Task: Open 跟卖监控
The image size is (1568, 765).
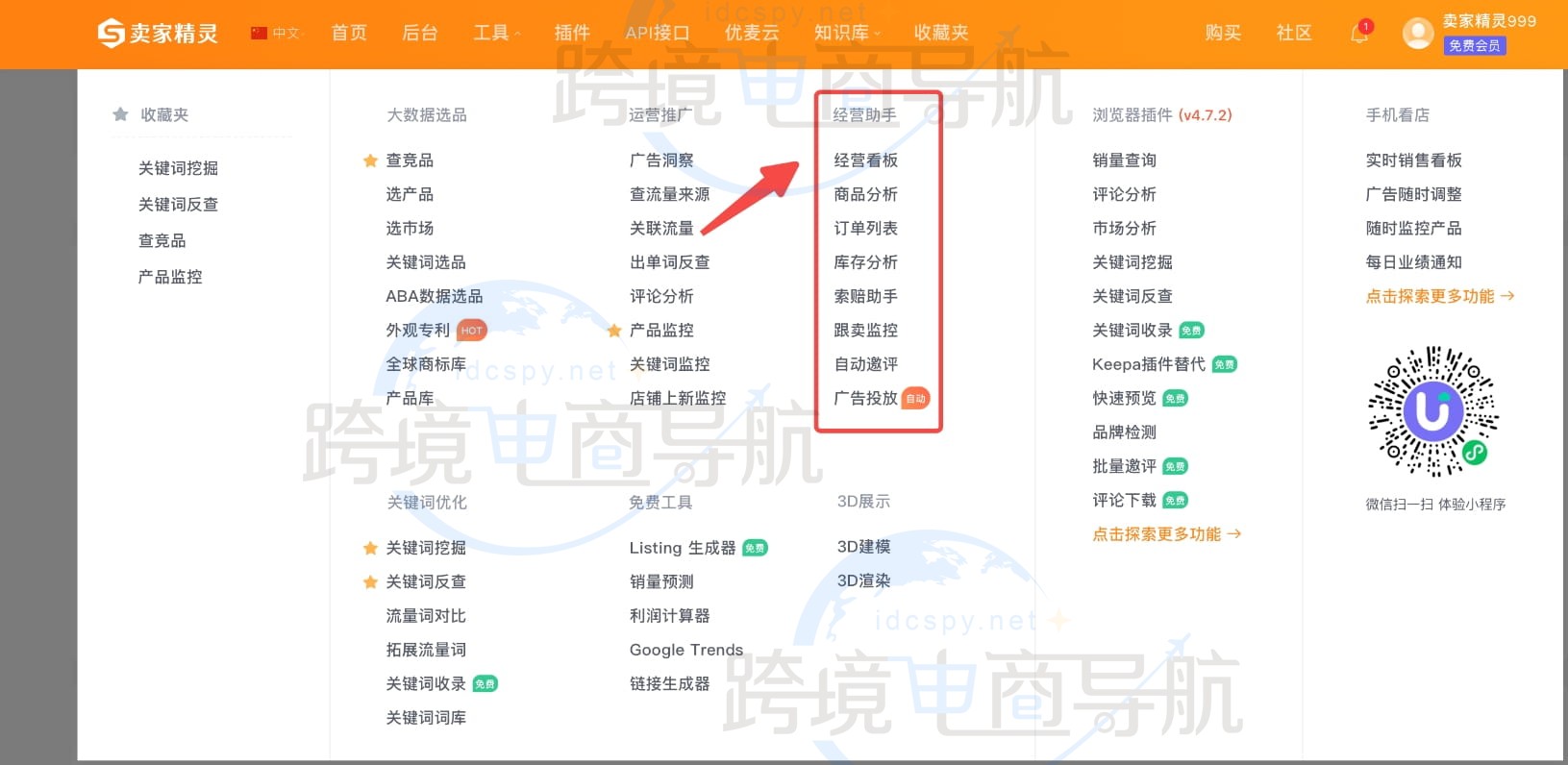Action: click(866, 331)
